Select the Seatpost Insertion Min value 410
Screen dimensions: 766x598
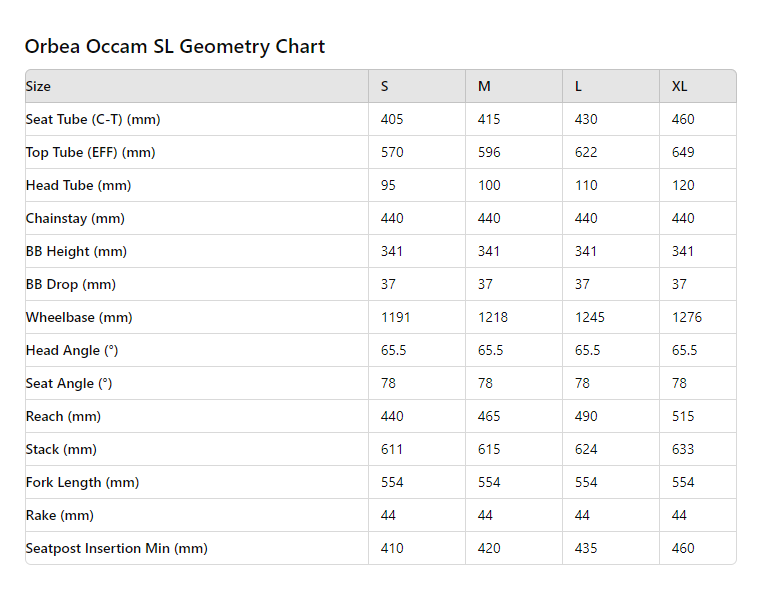coord(392,548)
